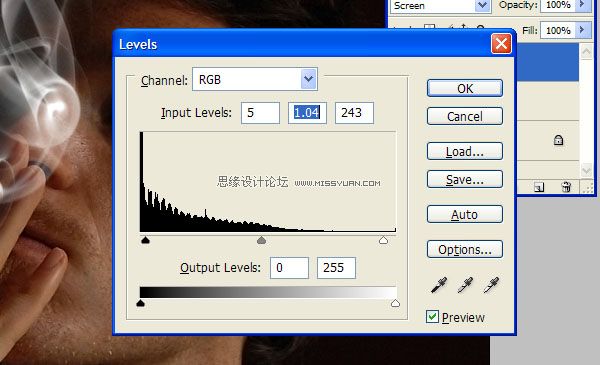Image resolution: width=600 pixels, height=365 pixels.
Task: Click the Load... button
Action: coord(465,152)
